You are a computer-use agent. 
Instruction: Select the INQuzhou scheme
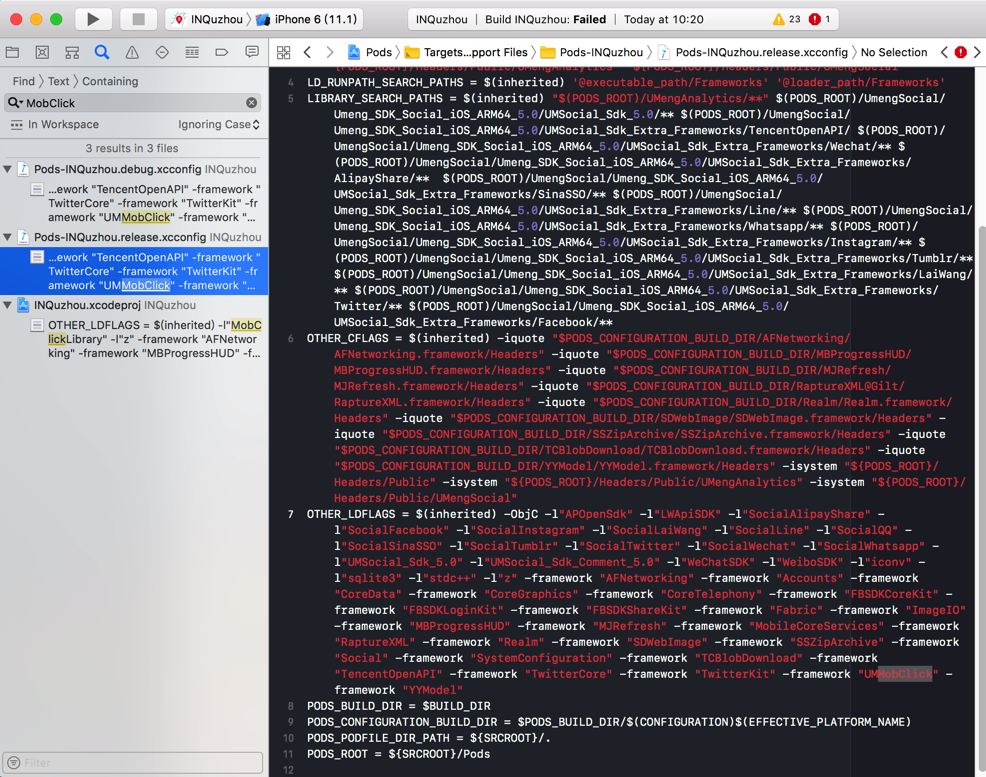(208, 19)
